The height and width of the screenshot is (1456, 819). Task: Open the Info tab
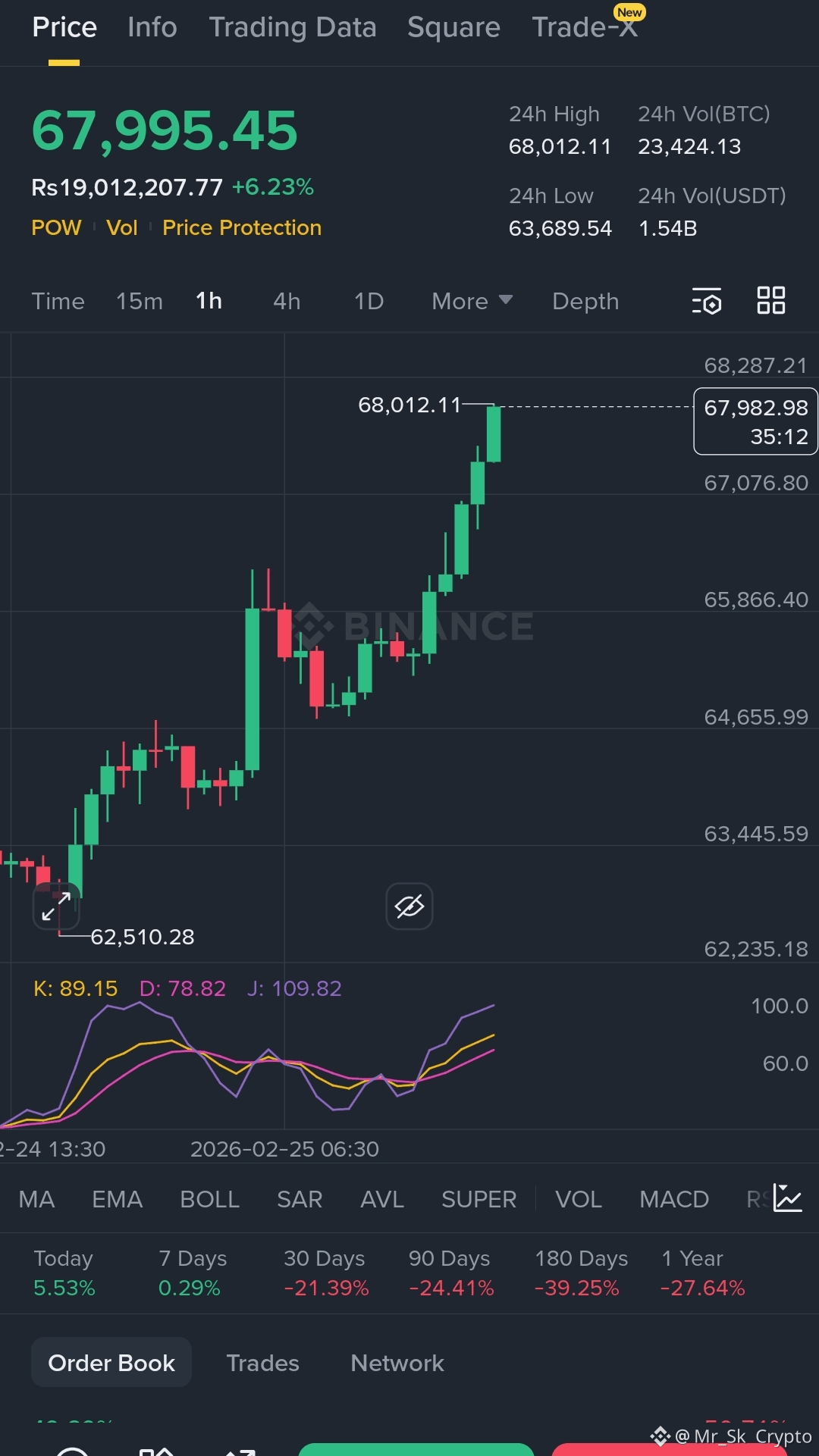point(152,27)
